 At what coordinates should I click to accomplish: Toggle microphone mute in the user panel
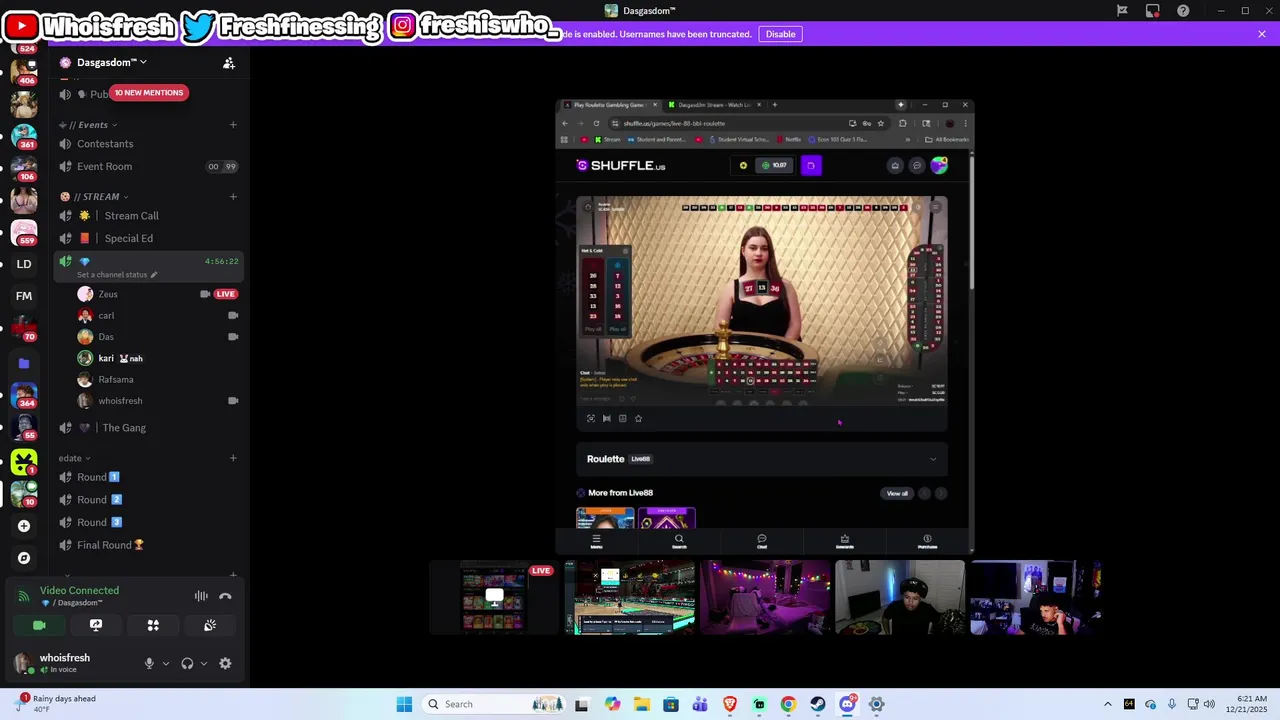point(149,664)
